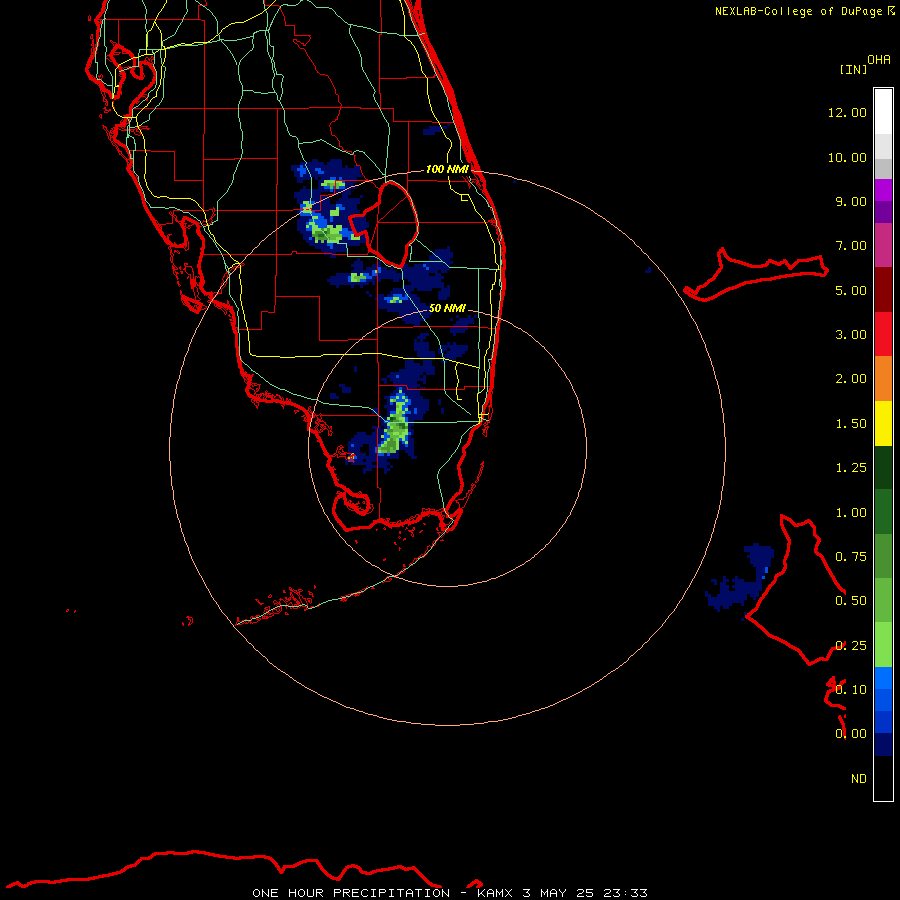900x900 pixels.
Task: Click the ONE HOUR PRECIPITATION KAMX caption
Action: [x=450, y=893]
